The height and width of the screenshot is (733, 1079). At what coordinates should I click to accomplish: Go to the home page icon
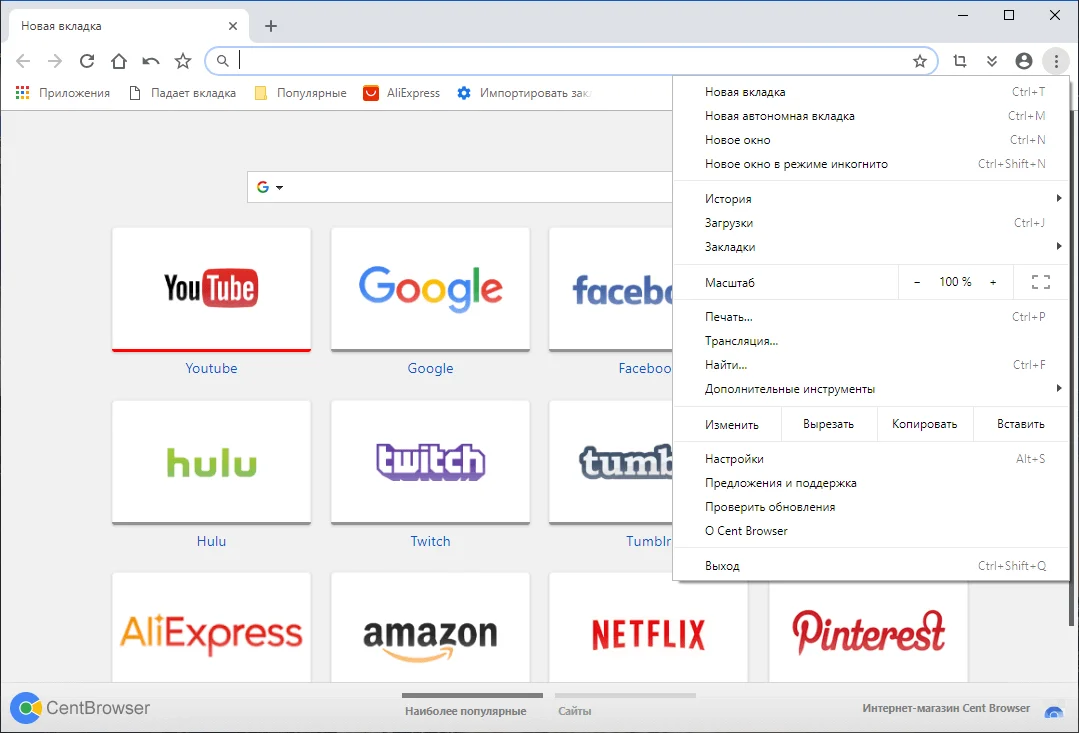(119, 61)
